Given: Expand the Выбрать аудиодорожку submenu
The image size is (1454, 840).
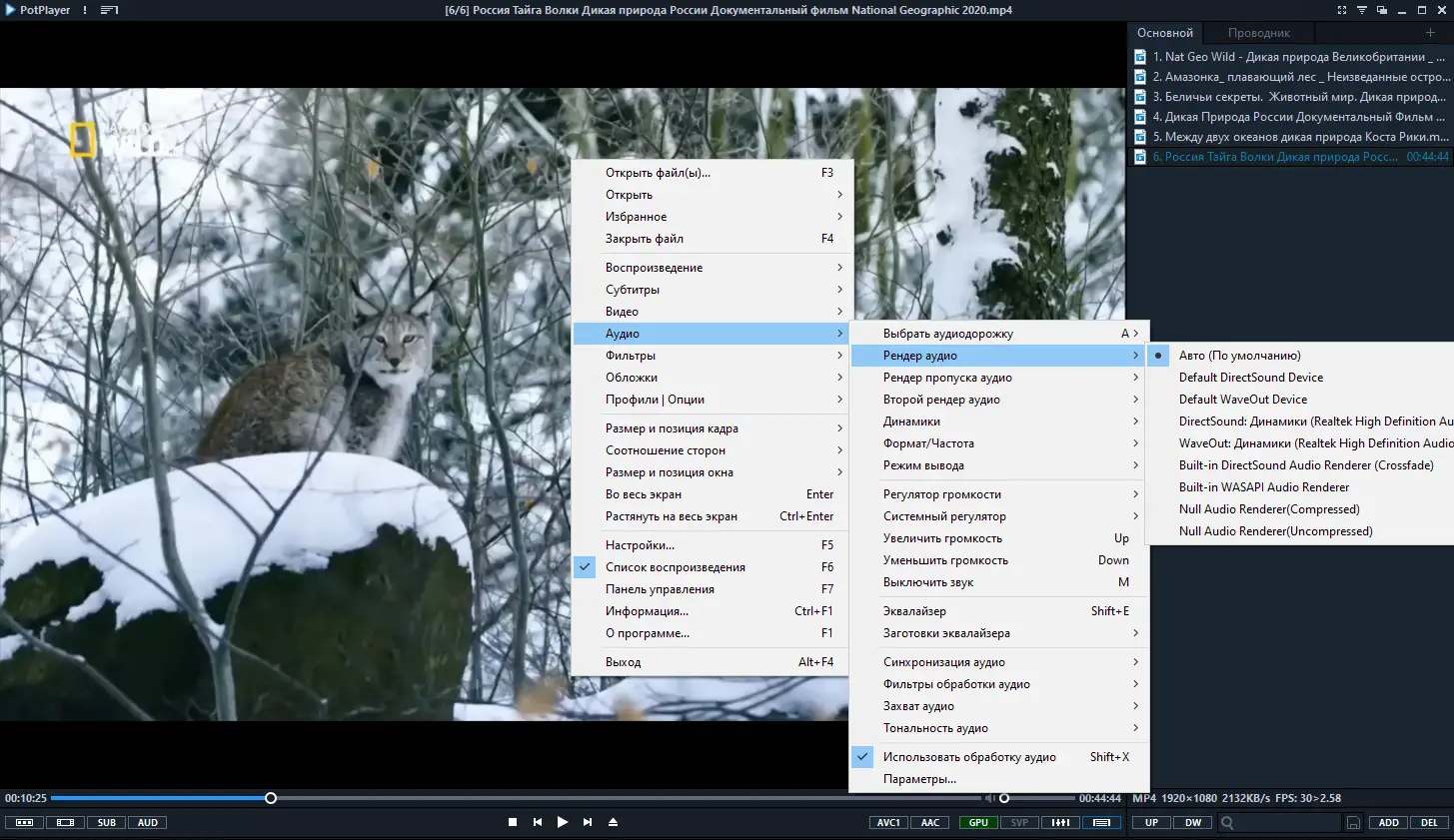Looking at the screenshot, I should 999,334.
